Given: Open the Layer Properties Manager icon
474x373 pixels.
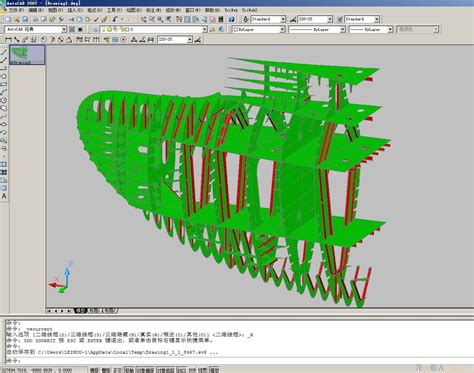Looking at the screenshot, I should (x=95, y=29).
